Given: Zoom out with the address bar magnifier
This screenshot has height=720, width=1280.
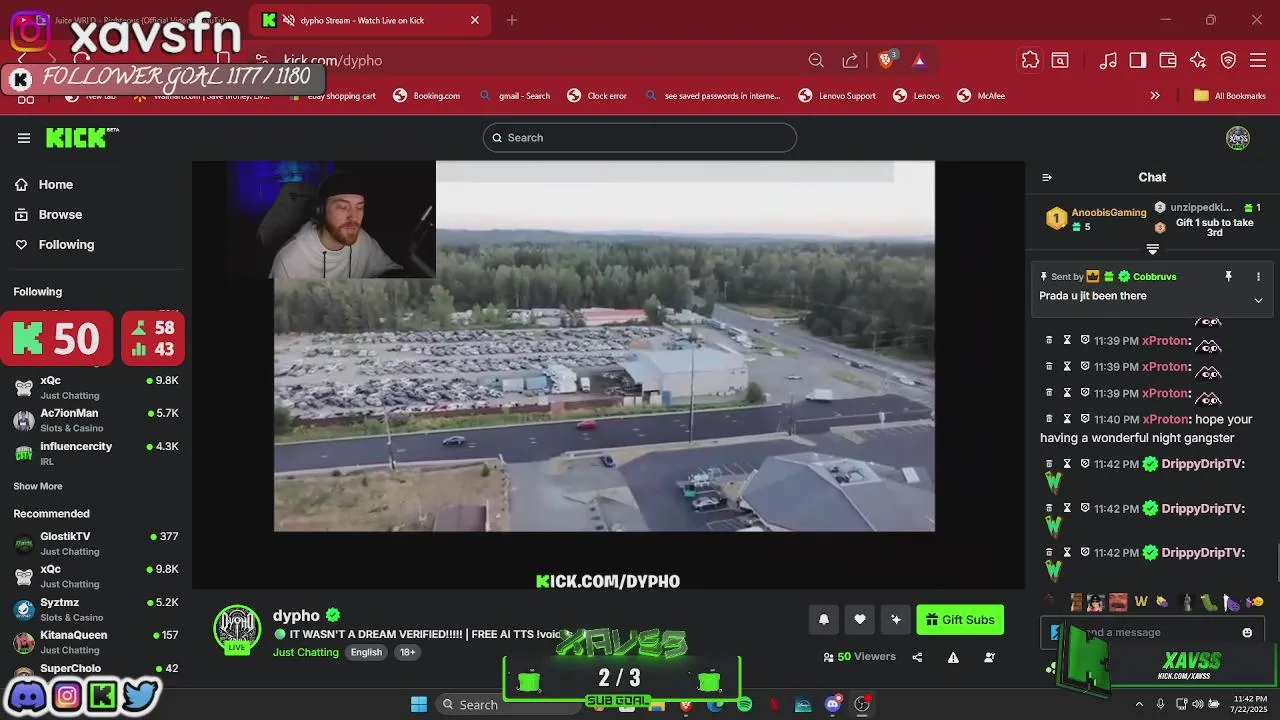Looking at the screenshot, I should pyautogui.click(x=816, y=61).
